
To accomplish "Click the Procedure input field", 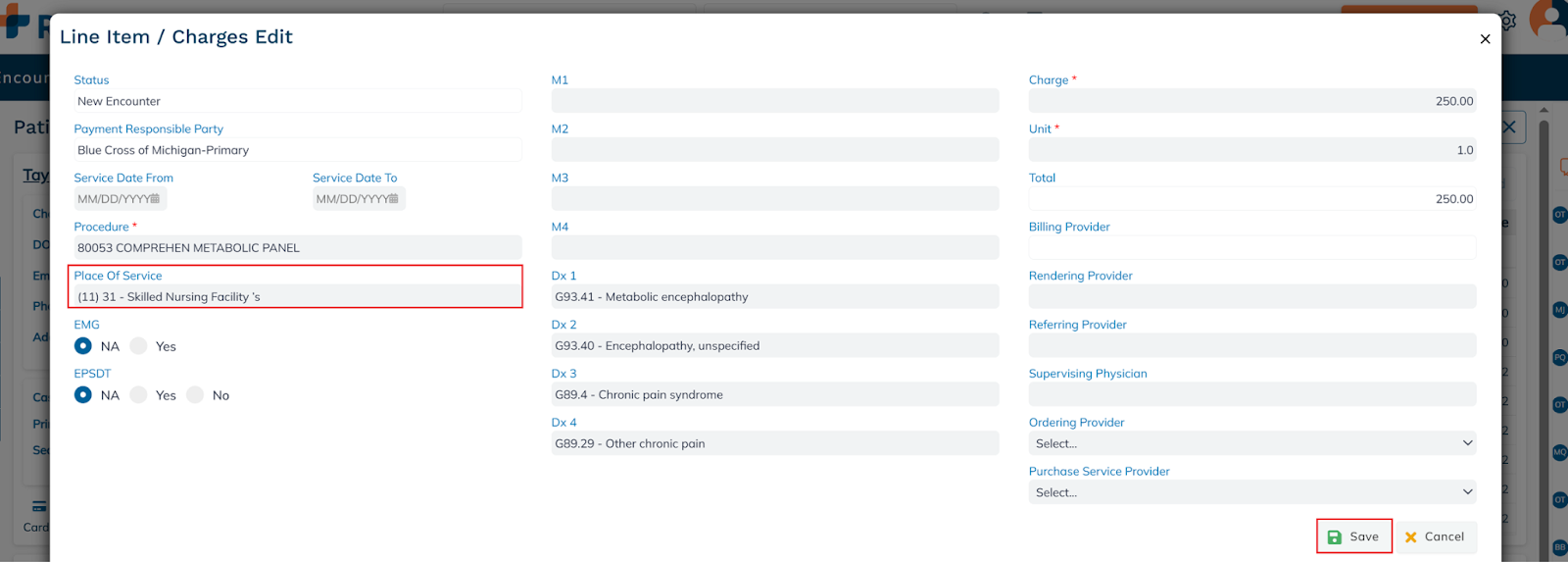I will click(x=296, y=248).
